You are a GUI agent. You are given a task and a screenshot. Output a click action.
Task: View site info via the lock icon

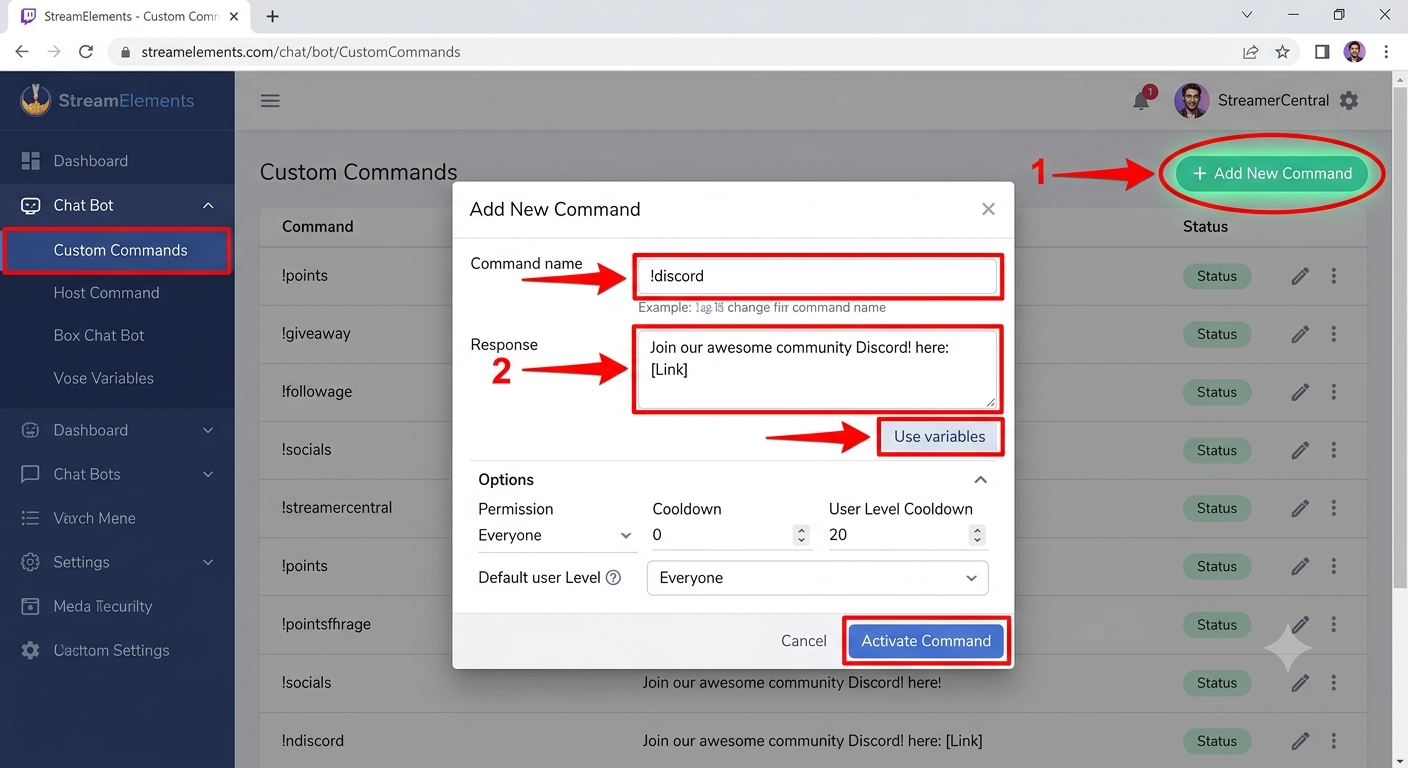pos(125,52)
